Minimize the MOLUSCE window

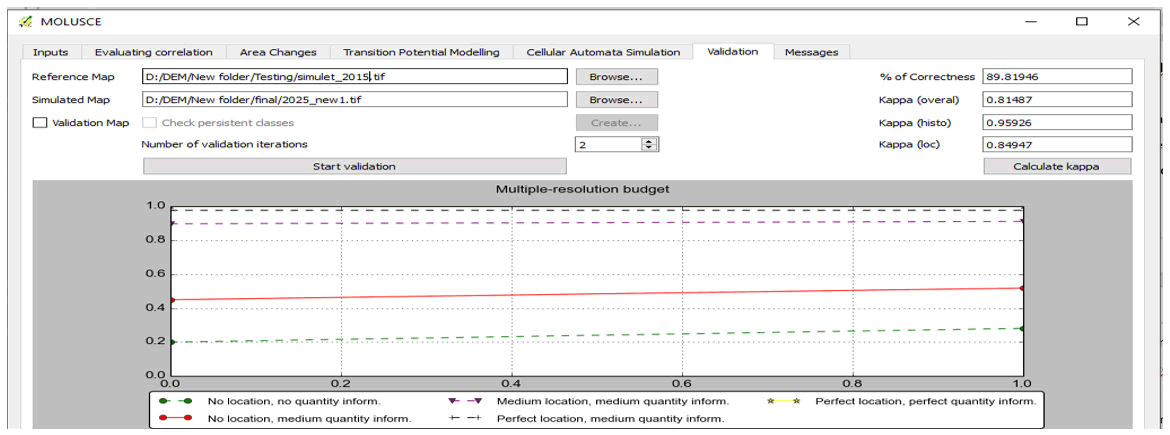click(x=1031, y=21)
